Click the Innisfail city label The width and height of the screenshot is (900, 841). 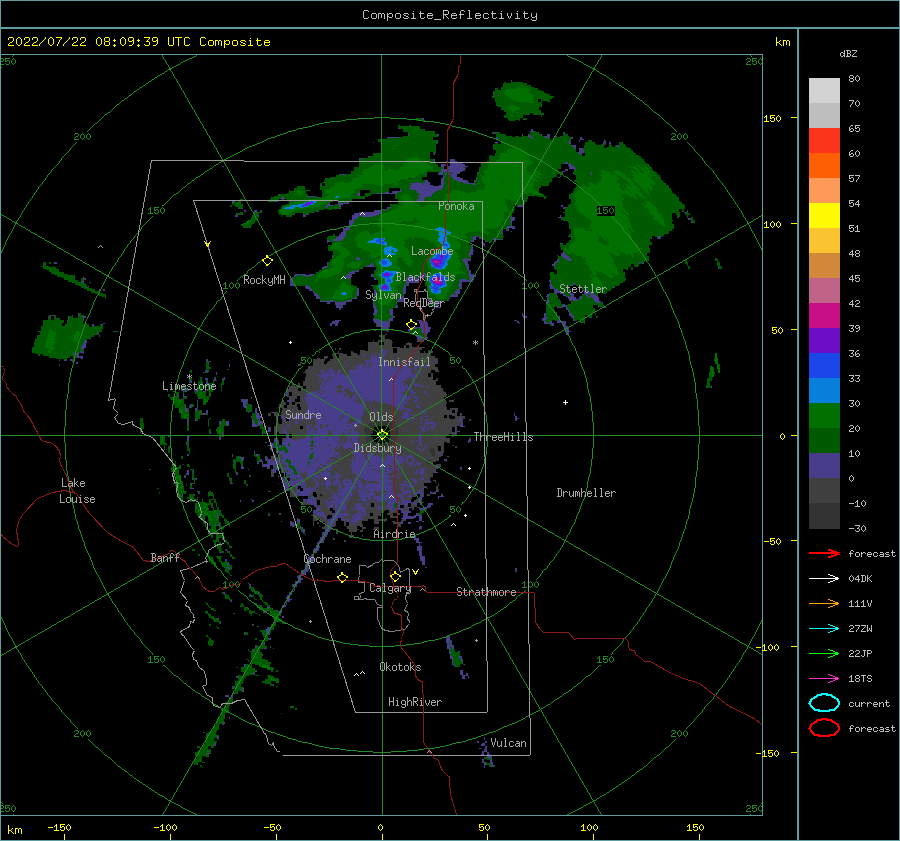tap(404, 362)
